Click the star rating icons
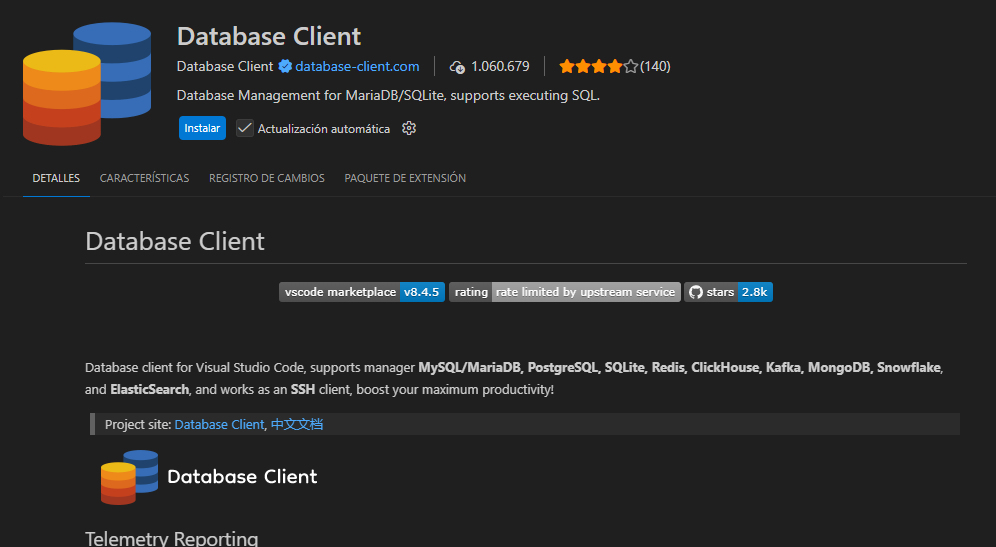 (597, 67)
